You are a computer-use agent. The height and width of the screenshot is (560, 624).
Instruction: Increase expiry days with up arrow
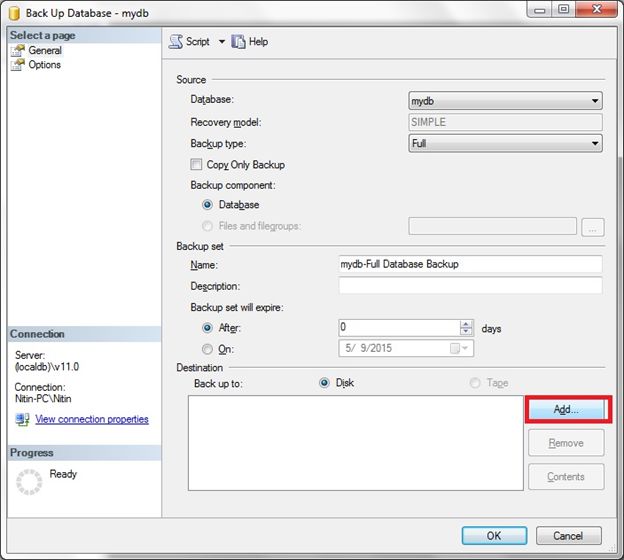point(466,324)
